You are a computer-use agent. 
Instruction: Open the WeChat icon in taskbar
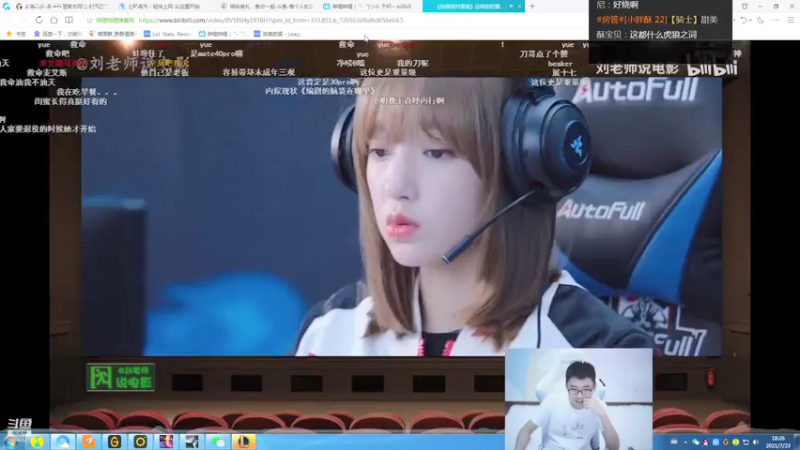coord(218,441)
